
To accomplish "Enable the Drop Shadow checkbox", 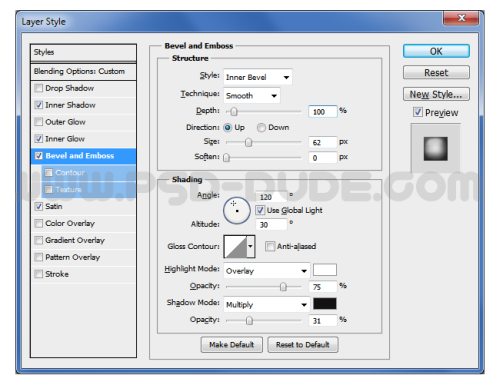I will point(39,88).
